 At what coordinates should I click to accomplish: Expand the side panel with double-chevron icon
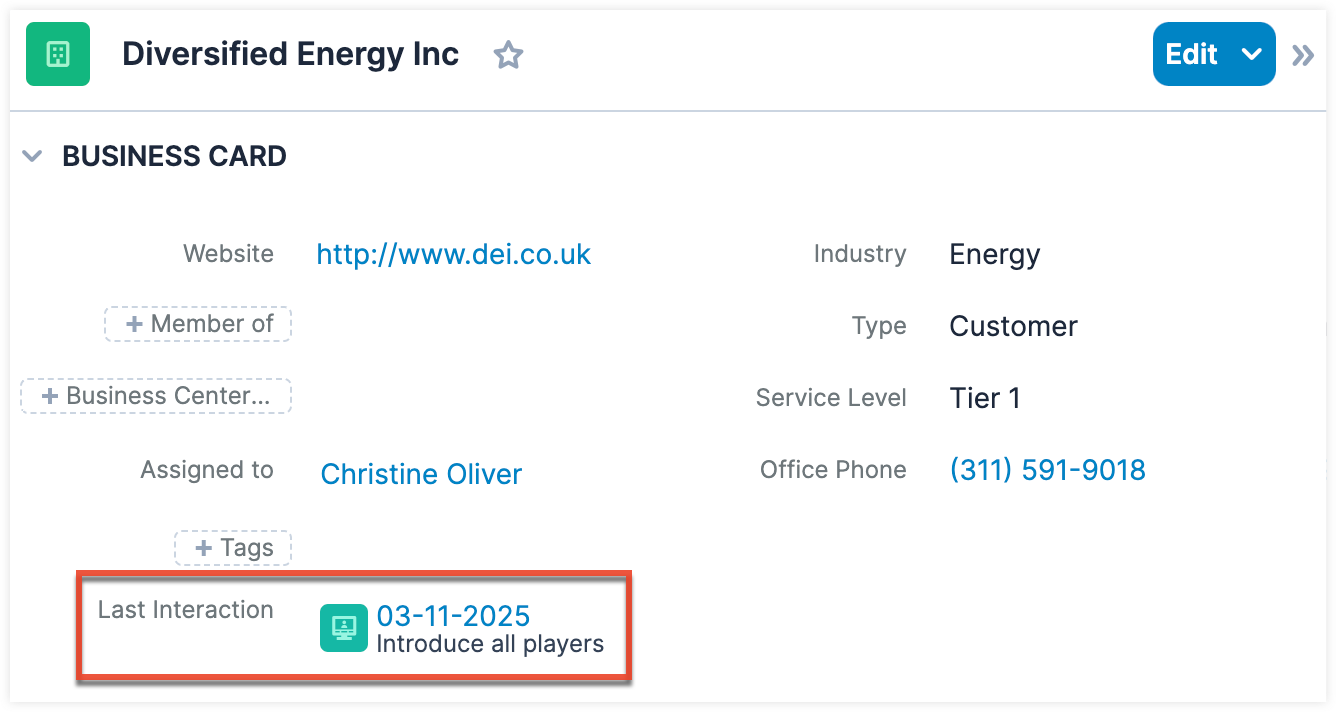[1303, 55]
